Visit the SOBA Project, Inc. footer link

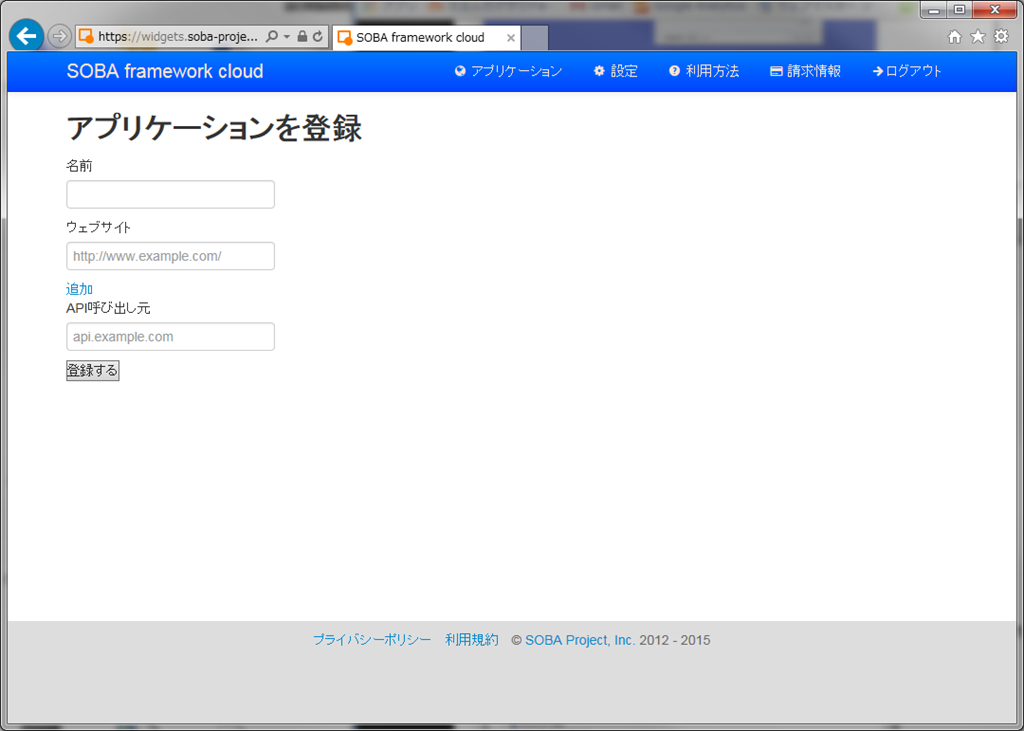(x=580, y=640)
